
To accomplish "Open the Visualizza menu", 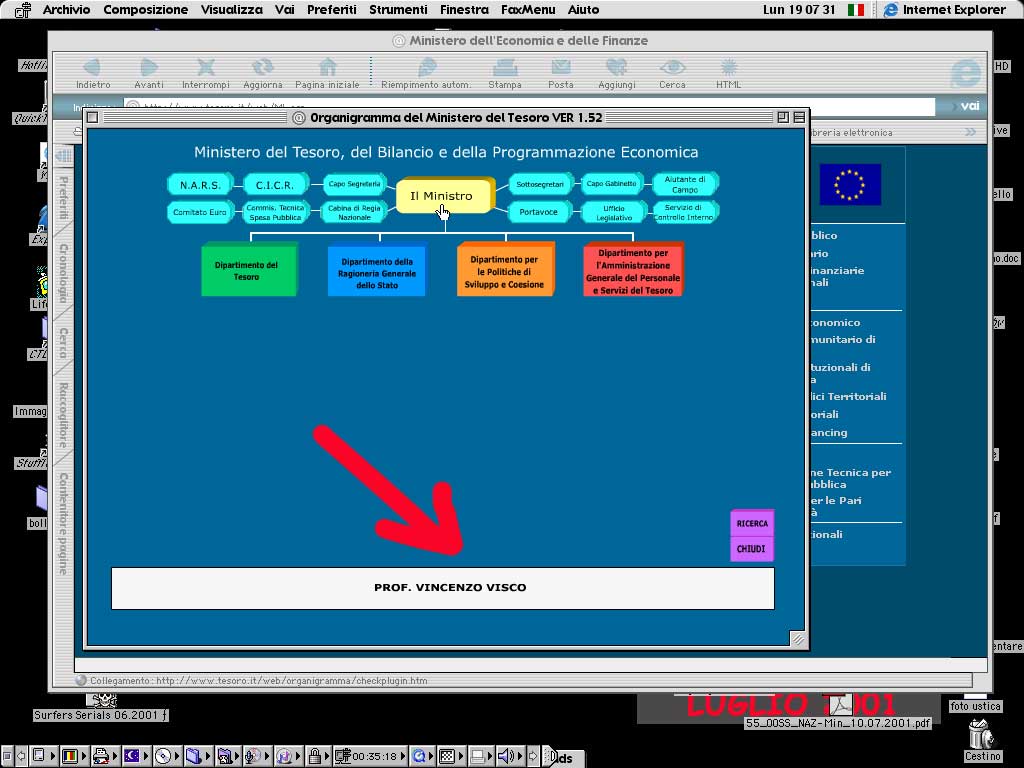I will coord(231,10).
